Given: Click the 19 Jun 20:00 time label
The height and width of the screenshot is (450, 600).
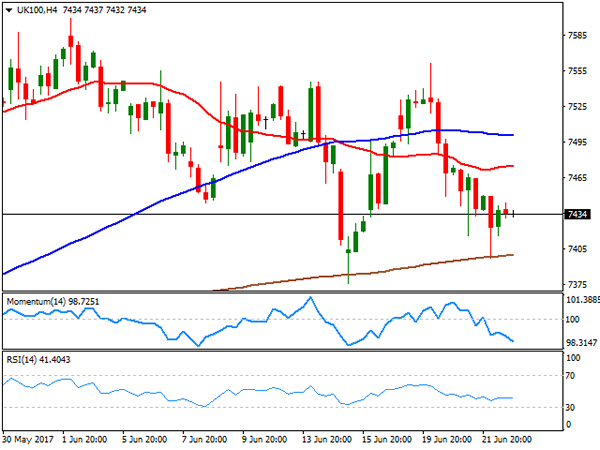Looking at the screenshot, I should tap(447, 439).
